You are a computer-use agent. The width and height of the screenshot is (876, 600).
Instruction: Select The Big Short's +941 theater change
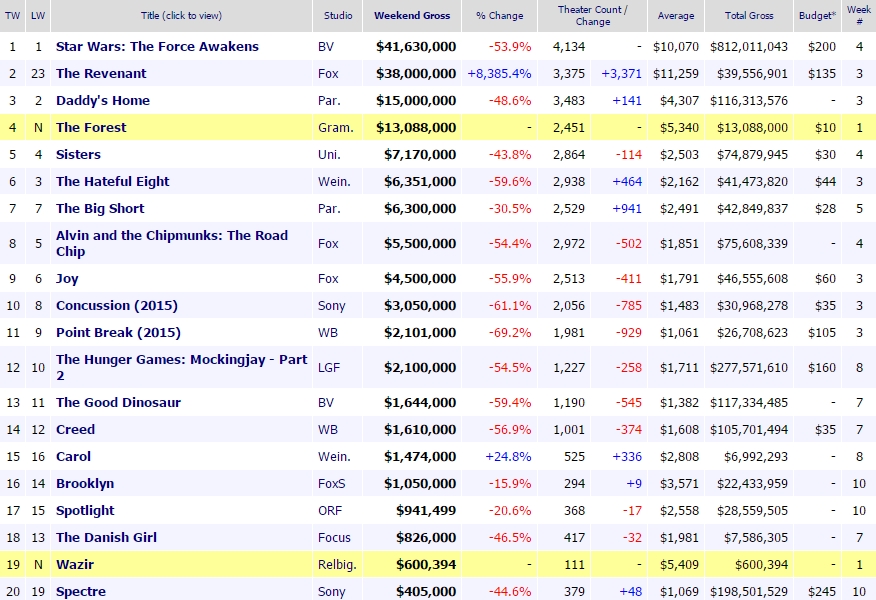click(627, 208)
